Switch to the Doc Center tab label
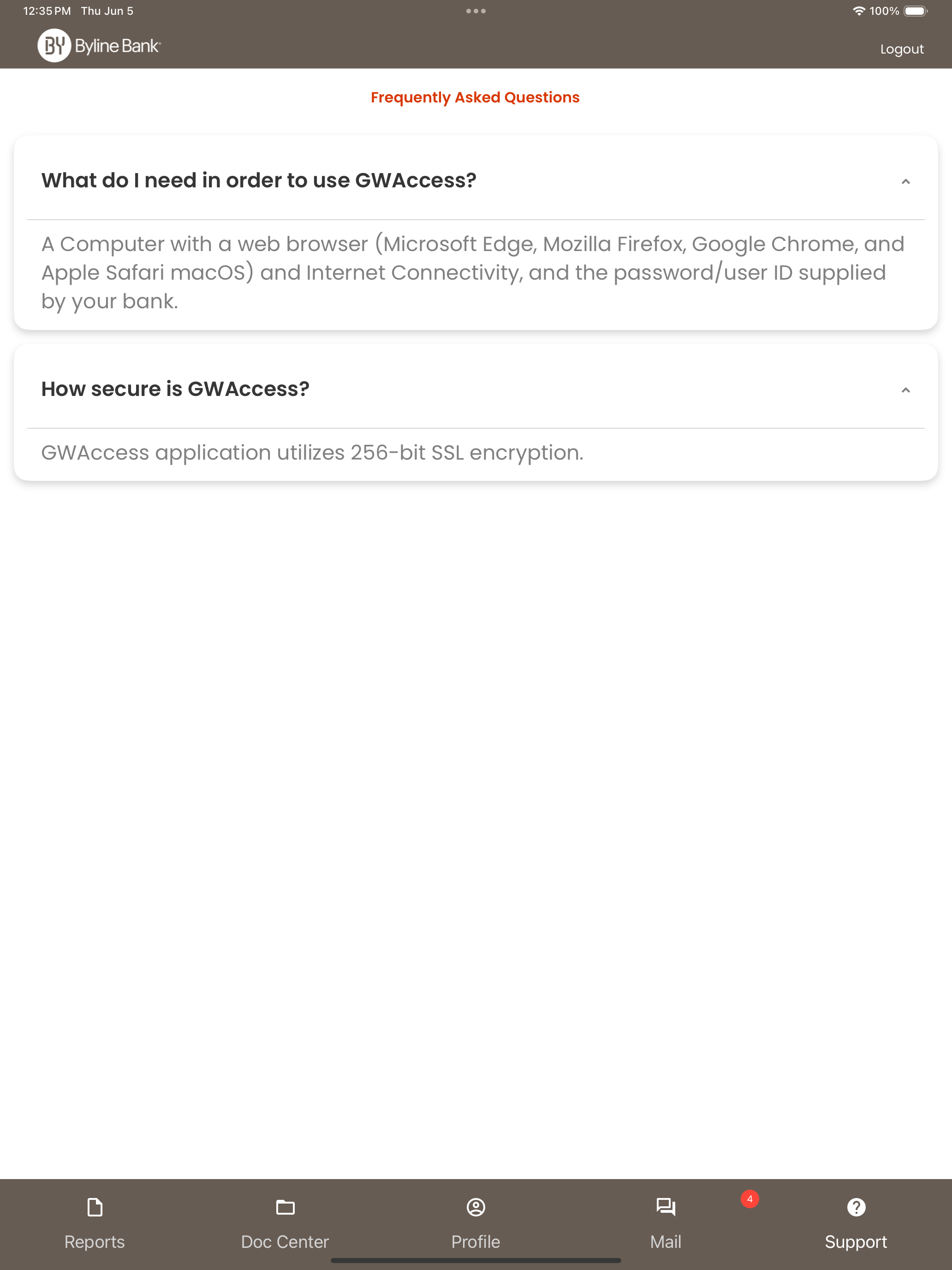This screenshot has height=1270, width=952. [285, 1241]
